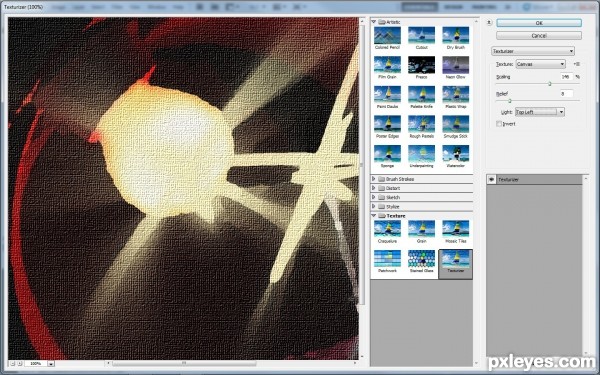Expand the Sketch filter folder
This screenshot has height=375, width=600.
pyautogui.click(x=373, y=197)
